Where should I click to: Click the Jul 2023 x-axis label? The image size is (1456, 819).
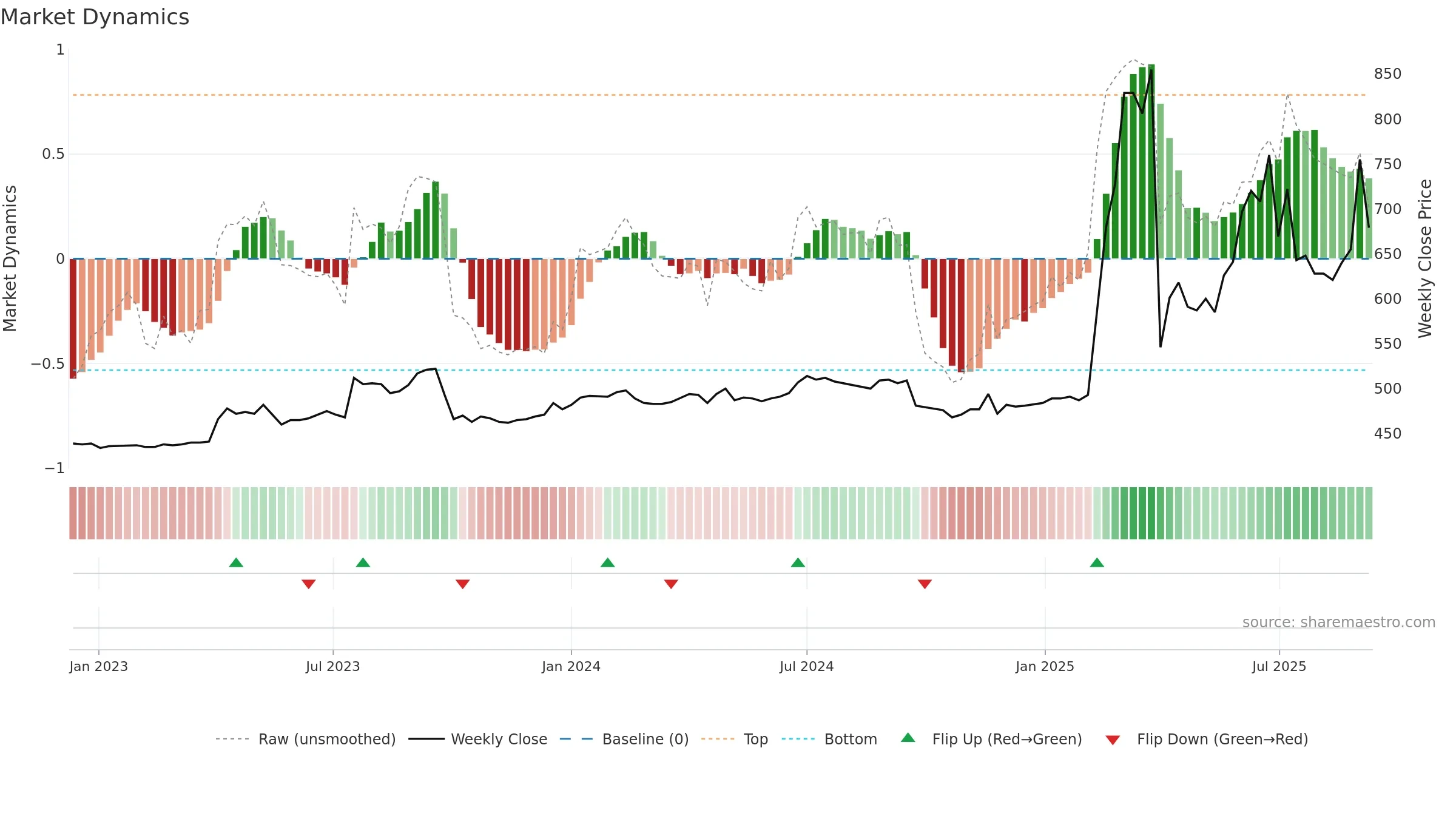click(x=332, y=666)
